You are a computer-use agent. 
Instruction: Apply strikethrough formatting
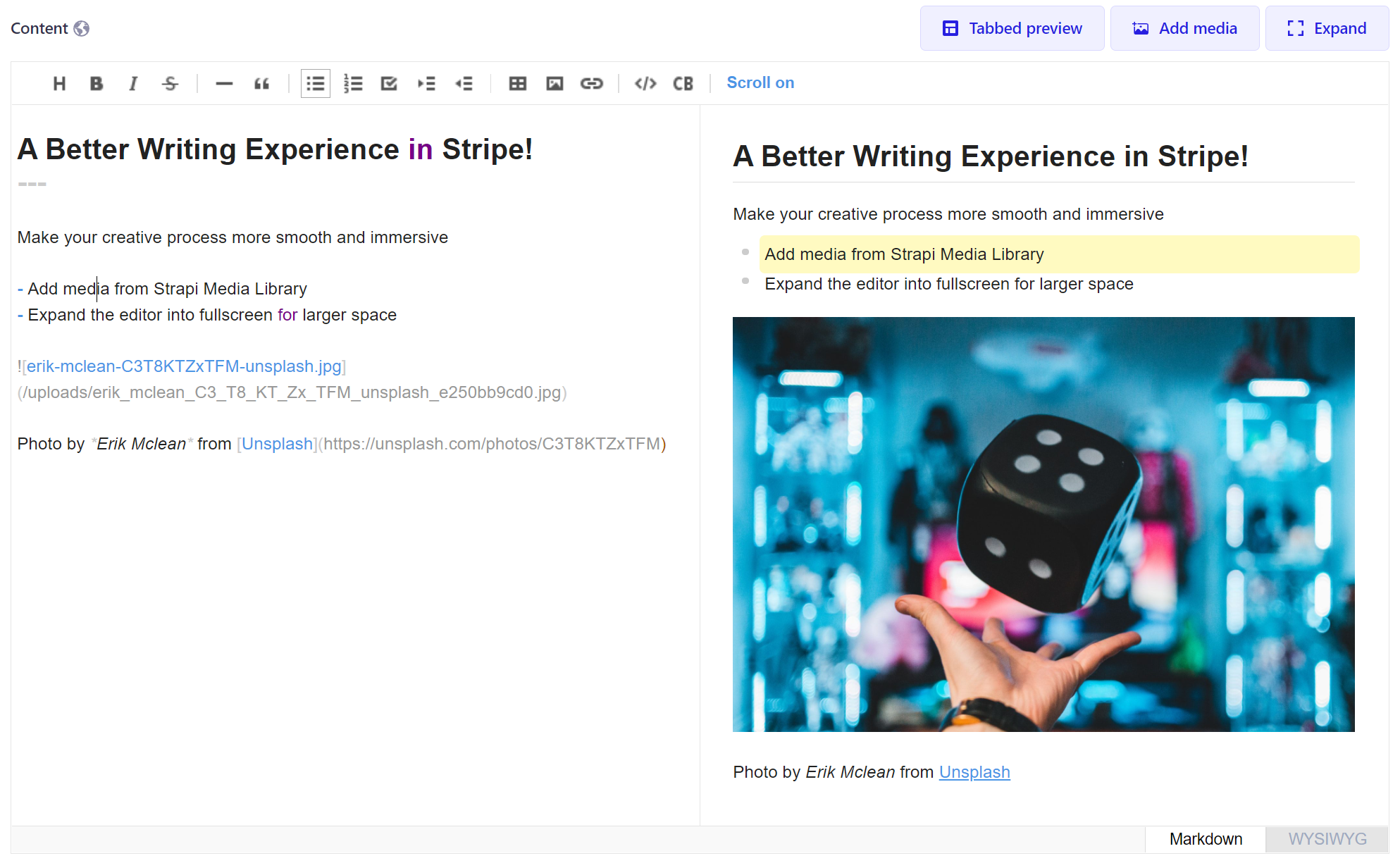coord(170,84)
